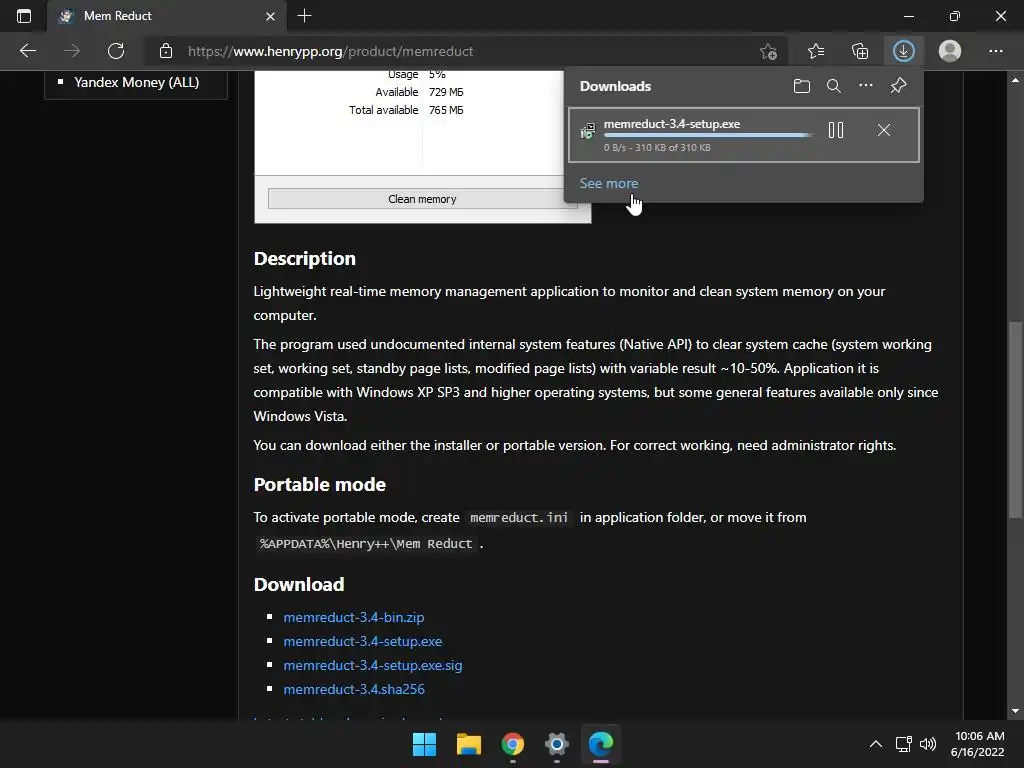1024x768 pixels.
Task: Open memreduct-3.4-setup.exe.sig link
Action: tap(373, 665)
